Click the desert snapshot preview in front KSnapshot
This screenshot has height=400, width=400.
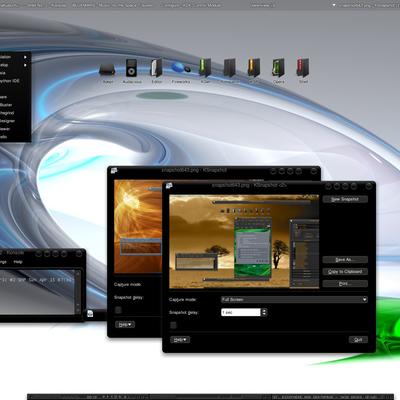point(244,241)
